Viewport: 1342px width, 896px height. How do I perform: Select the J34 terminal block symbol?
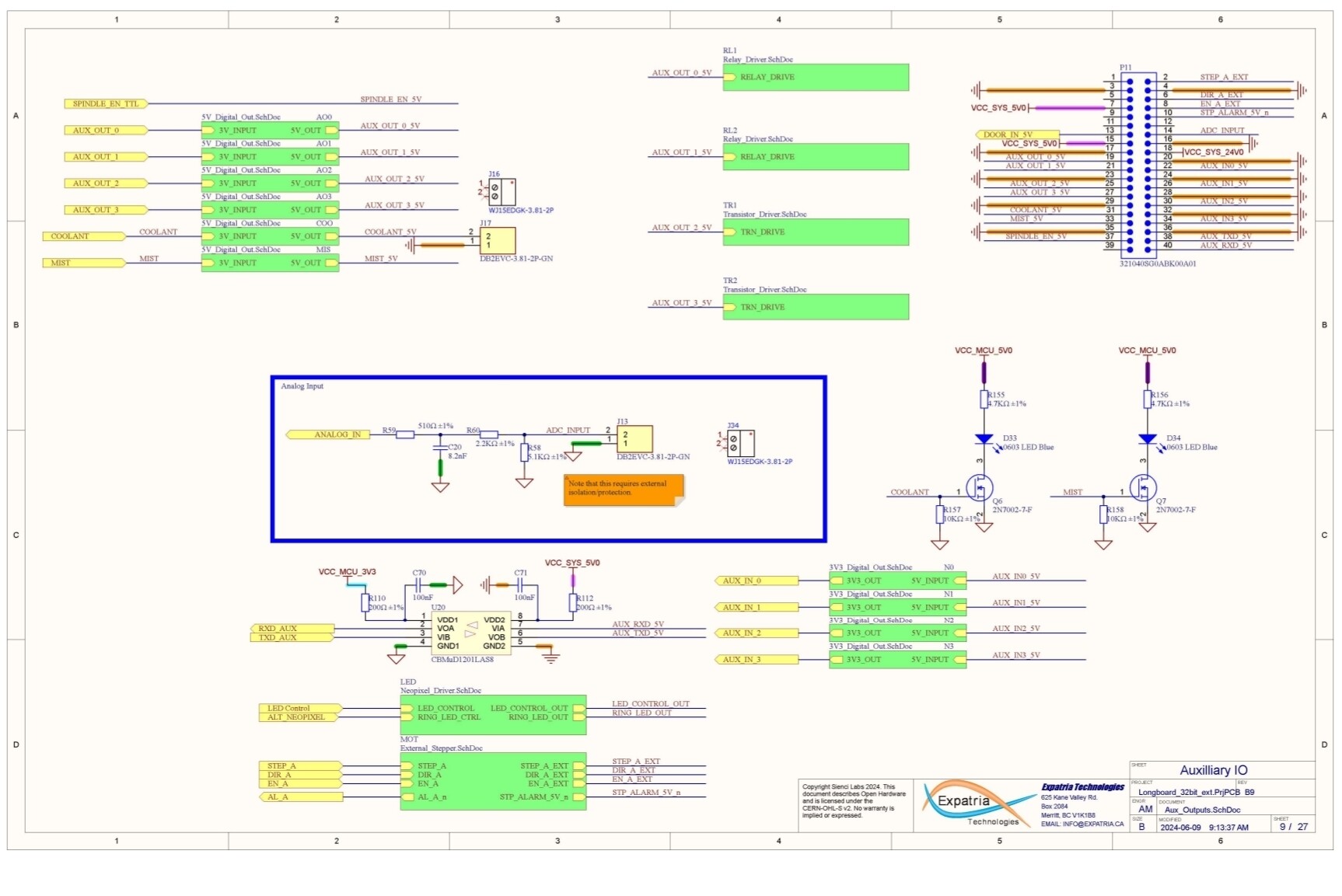(x=740, y=444)
